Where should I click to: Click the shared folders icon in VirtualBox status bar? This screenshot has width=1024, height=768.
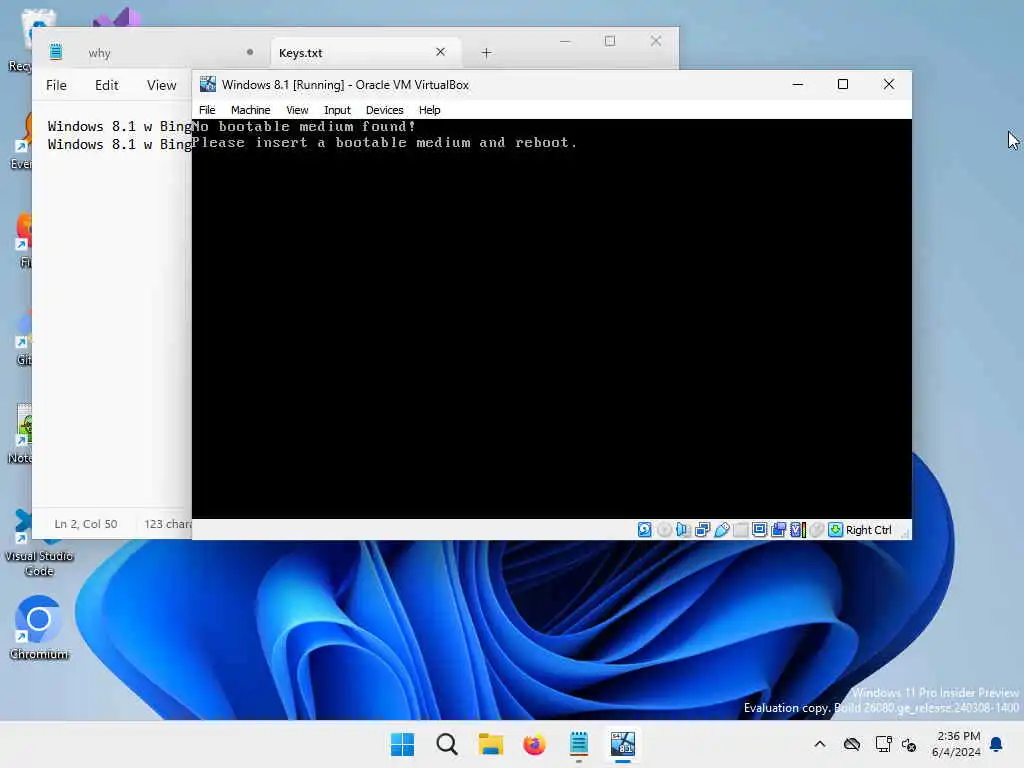pyautogui.click(x=741, y=530)
